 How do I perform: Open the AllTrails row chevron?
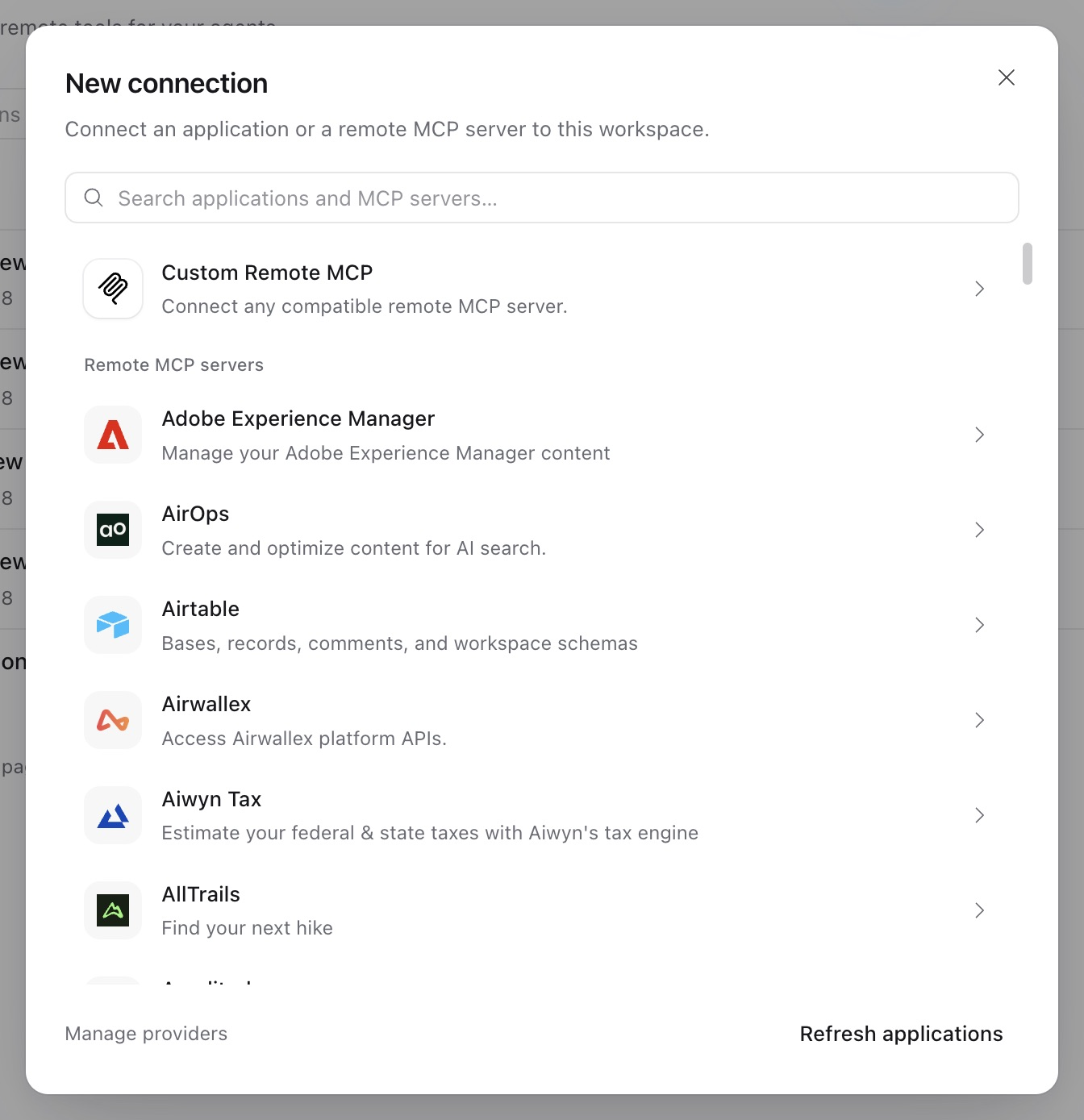[x=979, y=910]
